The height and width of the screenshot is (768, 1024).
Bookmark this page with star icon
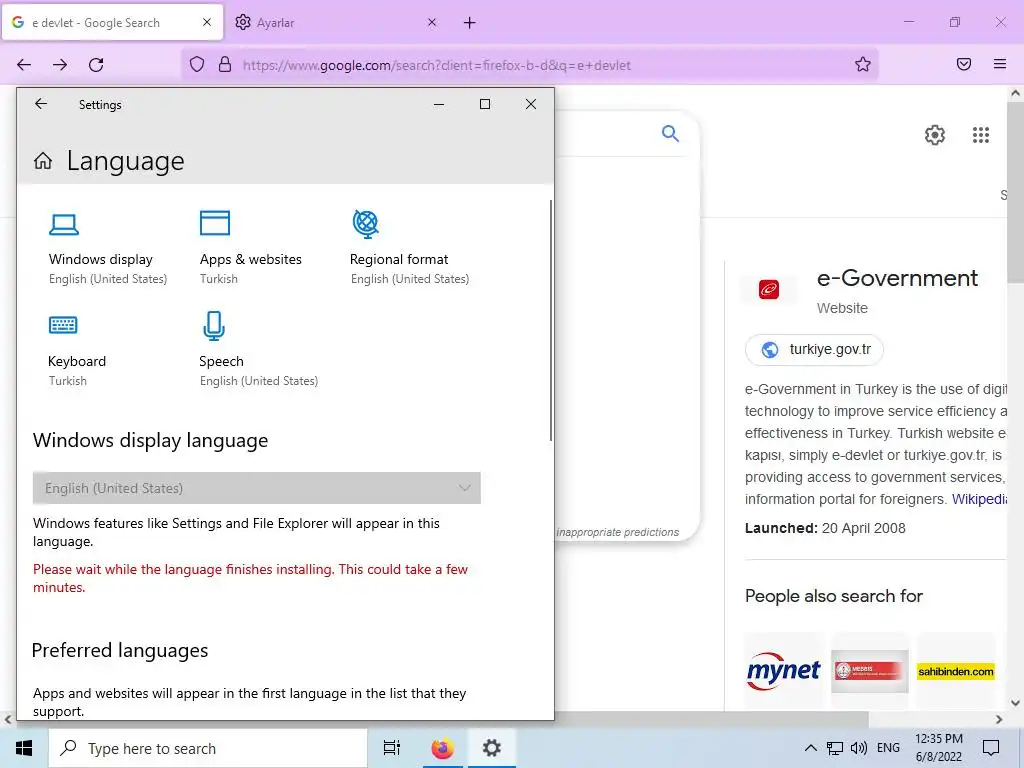tap(863, 64)
